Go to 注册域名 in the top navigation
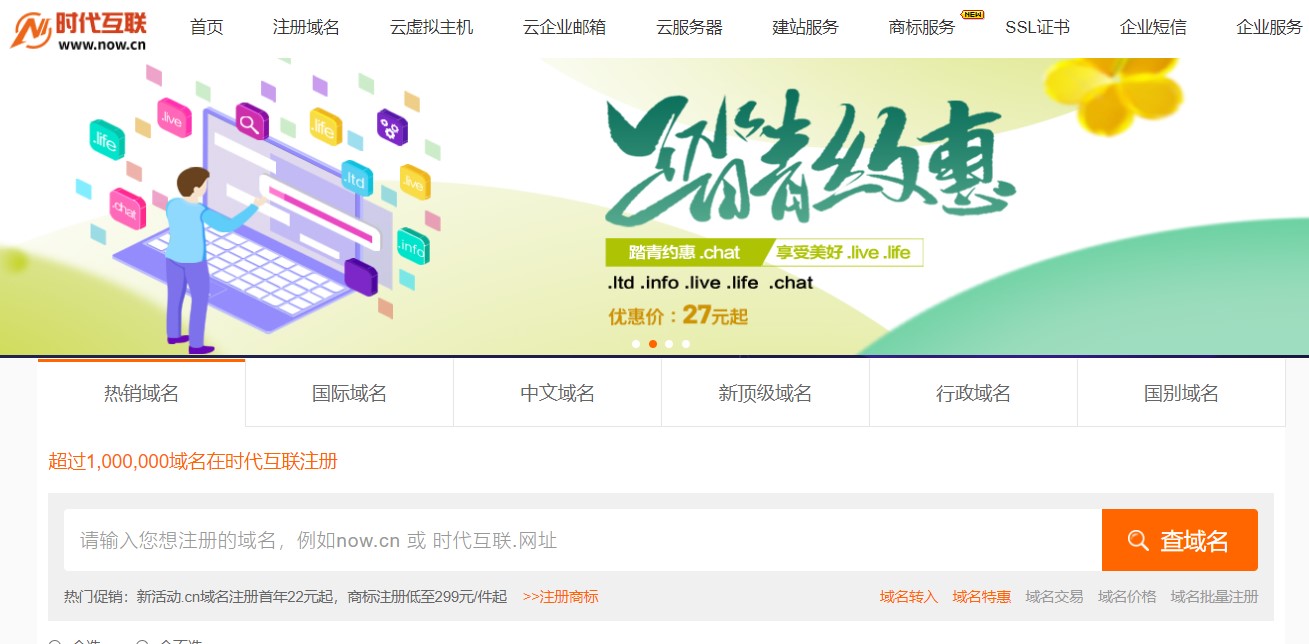Screen dimensions: 1309x644 tap(306, 28)
